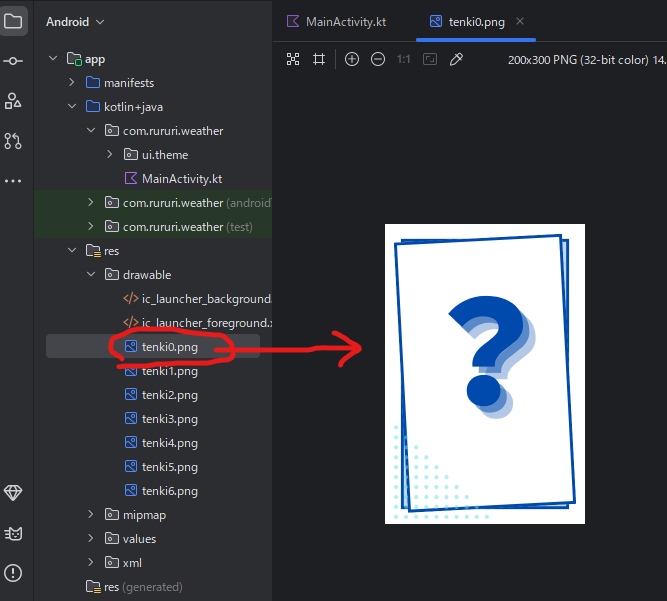Collapse the app module node
This screenshot has height=601, width=667.
(x=53, y=58)
